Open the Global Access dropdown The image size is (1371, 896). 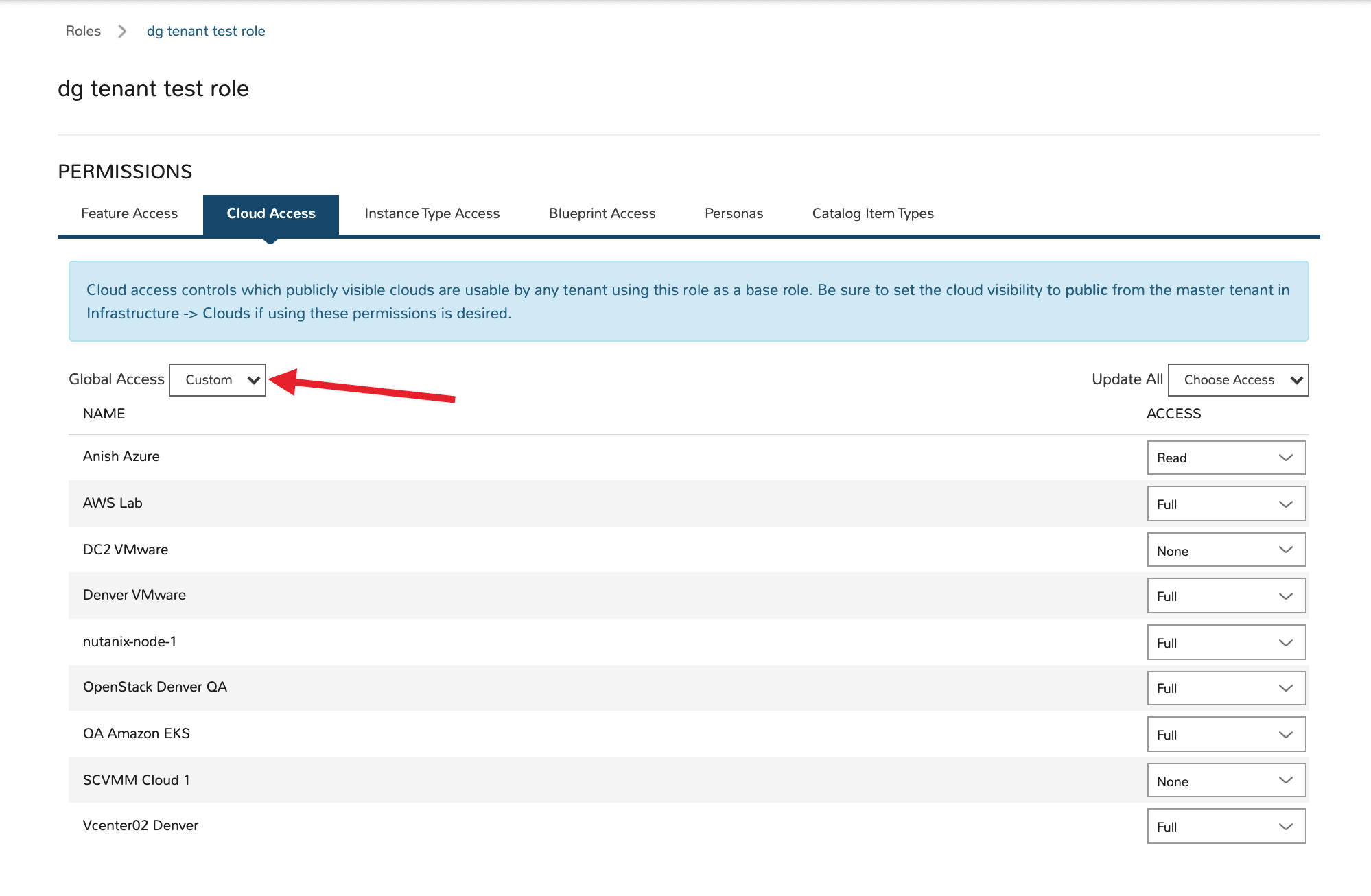pos(217,380)
